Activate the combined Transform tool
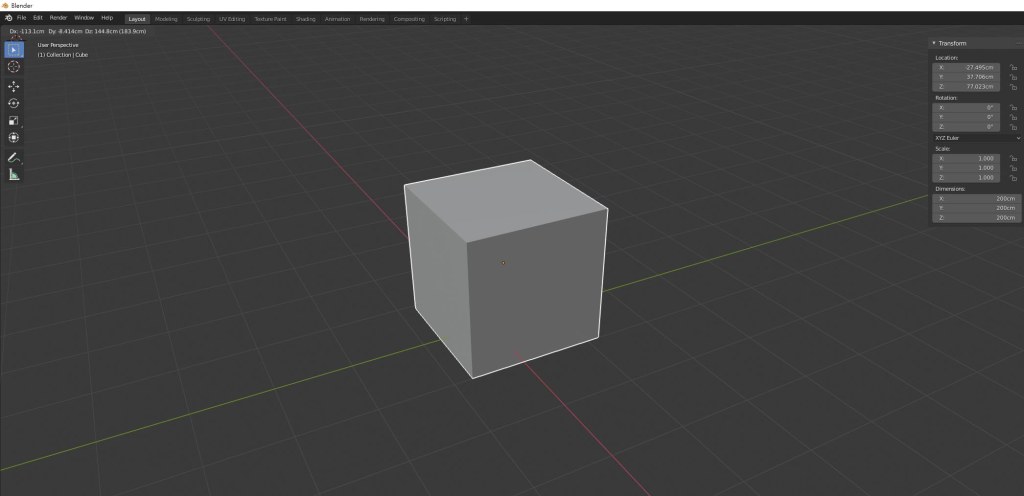The image size is (1024, 496). click(14, 138)
